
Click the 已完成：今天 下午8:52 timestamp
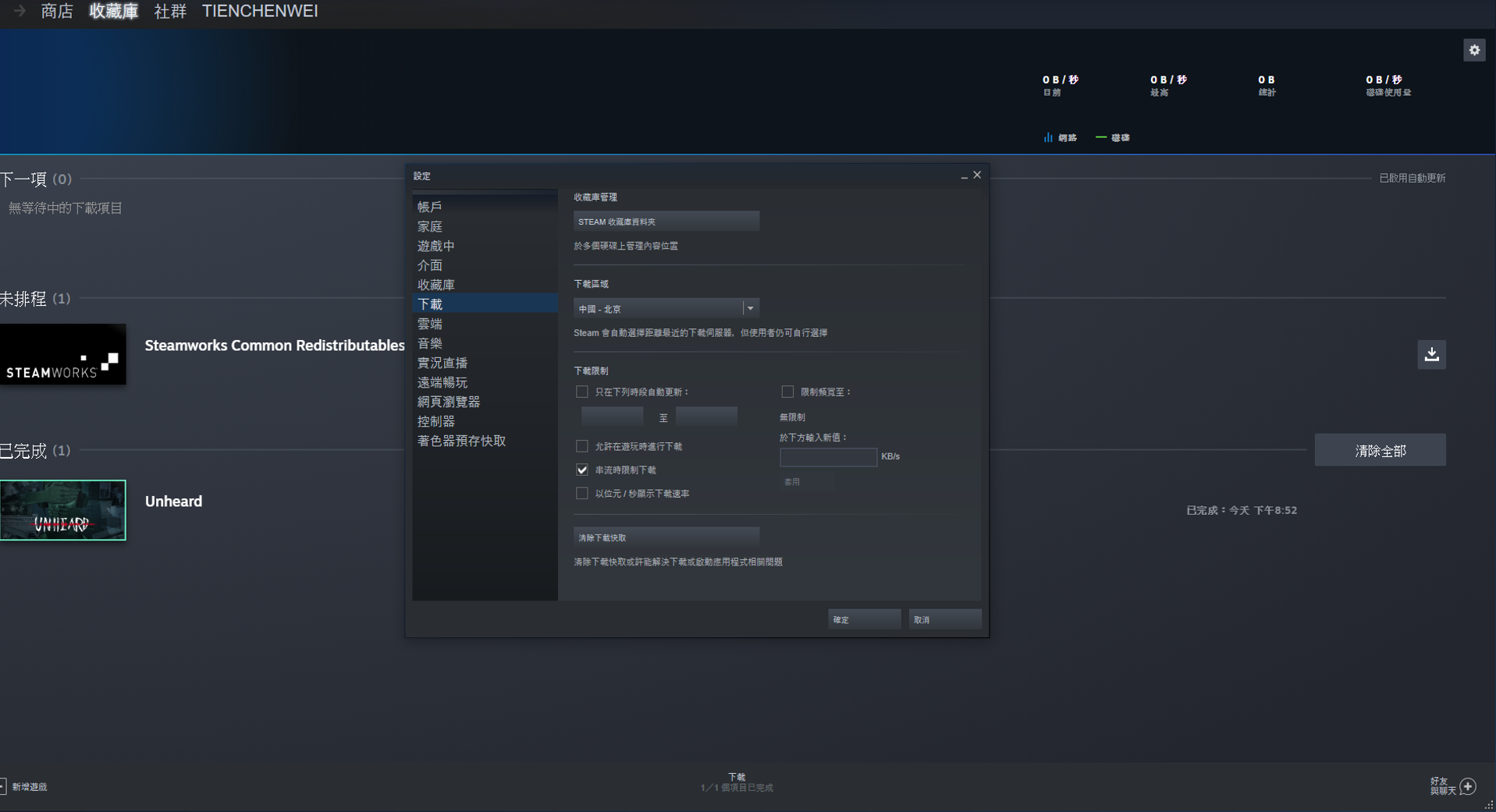coord(1242,510)
